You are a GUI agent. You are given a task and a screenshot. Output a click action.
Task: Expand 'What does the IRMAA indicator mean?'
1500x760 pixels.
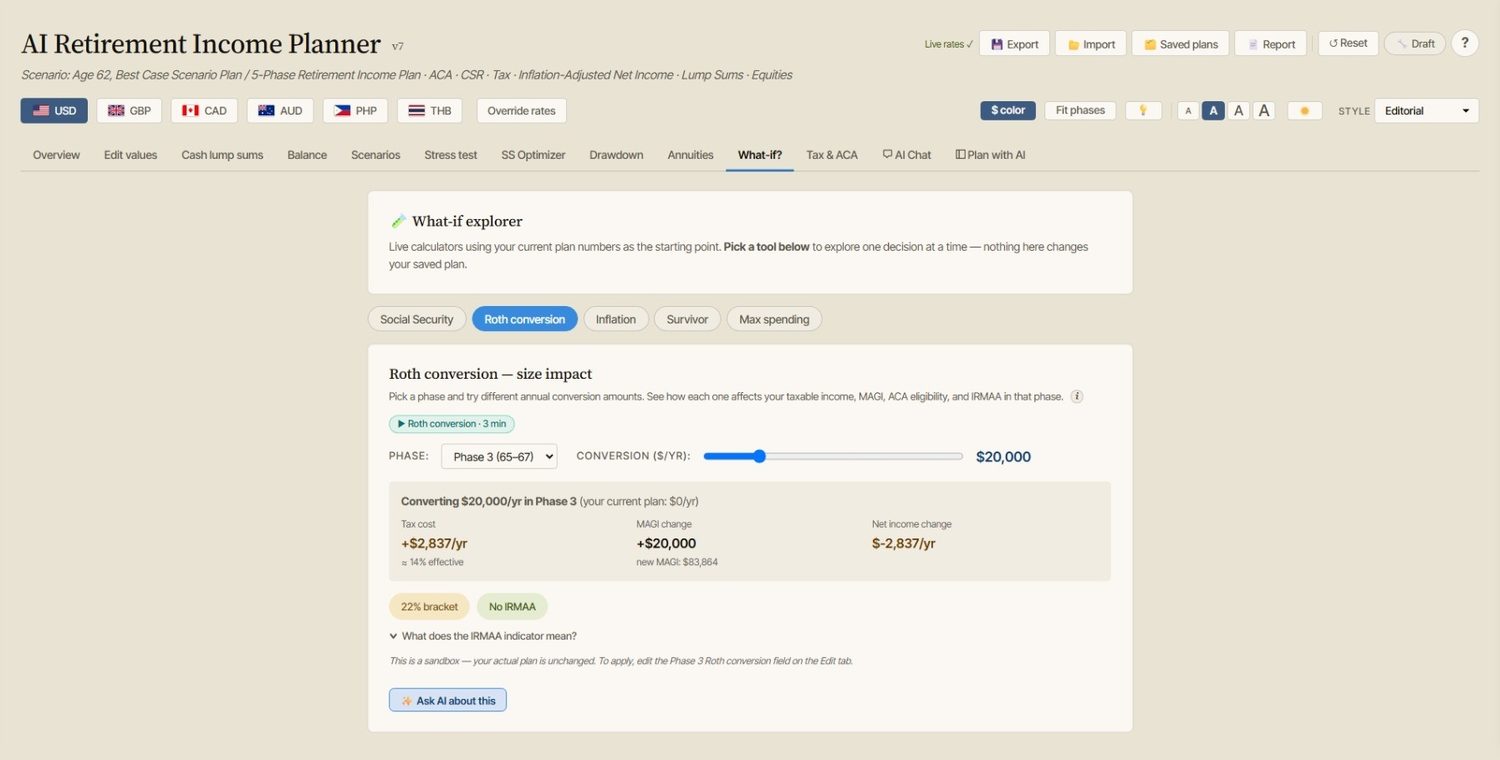[x=483, y=636]
